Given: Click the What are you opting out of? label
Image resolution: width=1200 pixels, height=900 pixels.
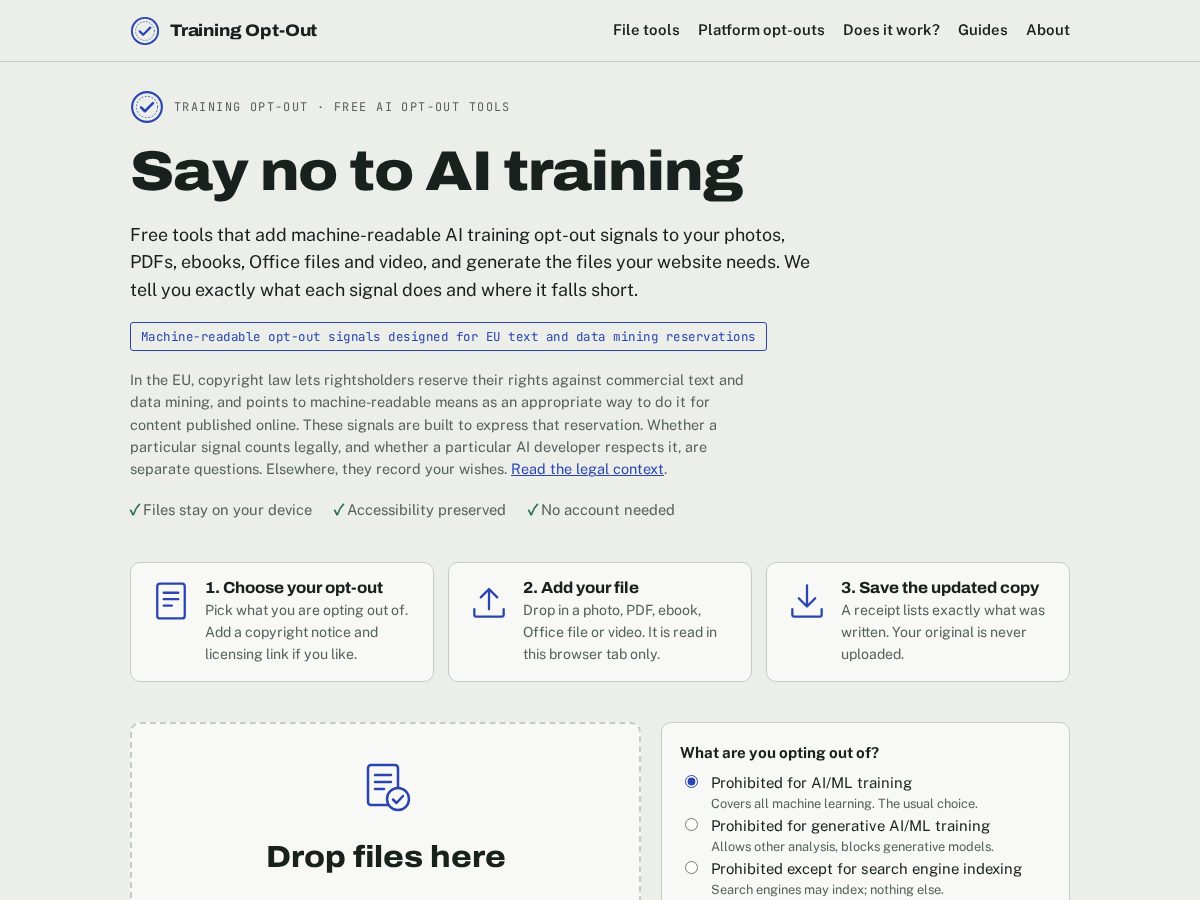Looking at the screenshot, I should tap(779, 753).
